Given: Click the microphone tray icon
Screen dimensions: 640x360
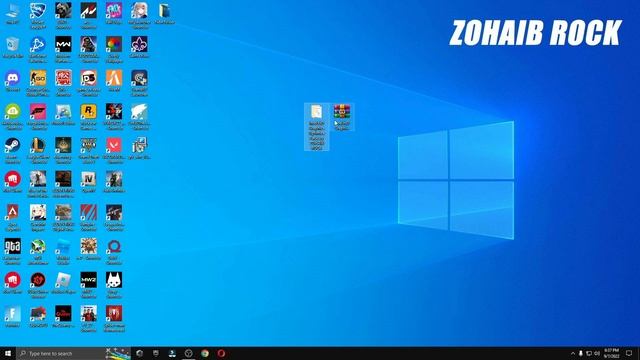Looking at the screenshot, I should [x=581, y=353].
